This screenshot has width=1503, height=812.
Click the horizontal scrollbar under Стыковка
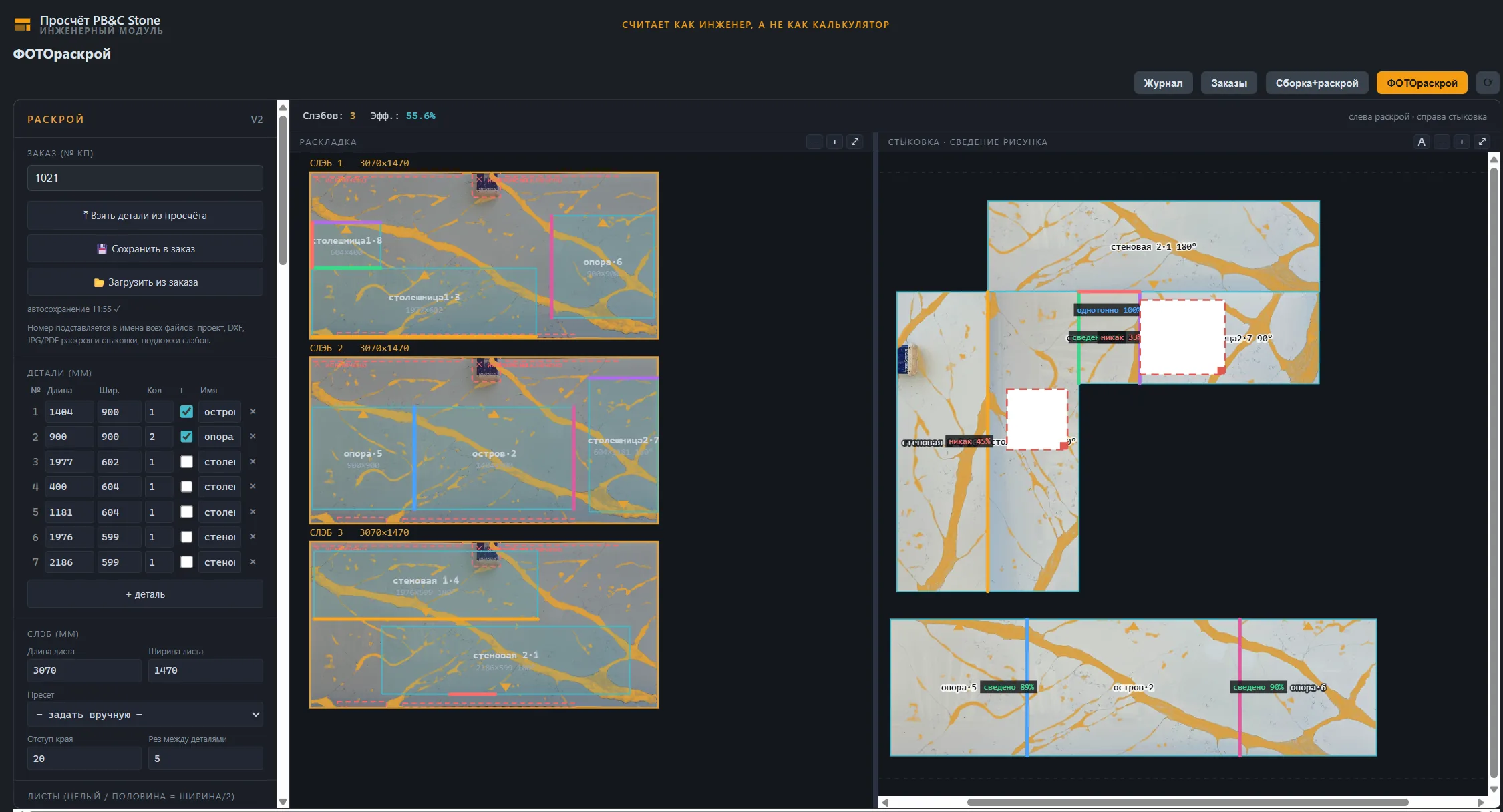click(1188, 802)
